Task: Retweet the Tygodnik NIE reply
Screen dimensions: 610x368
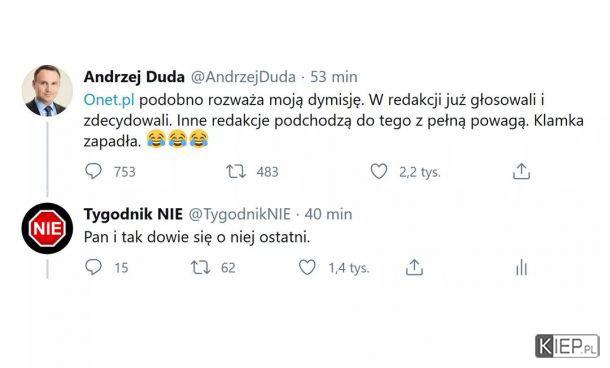Action: [x=200, y=268]
